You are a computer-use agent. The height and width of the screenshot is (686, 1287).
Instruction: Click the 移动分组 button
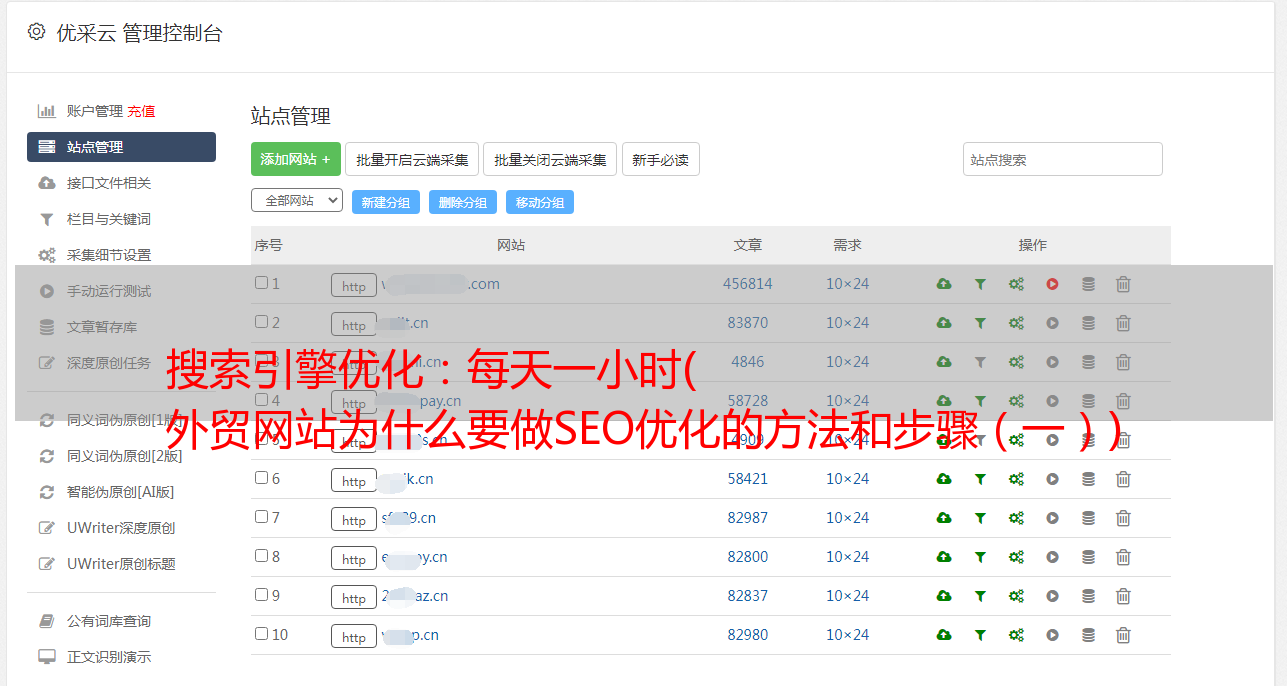540,202
